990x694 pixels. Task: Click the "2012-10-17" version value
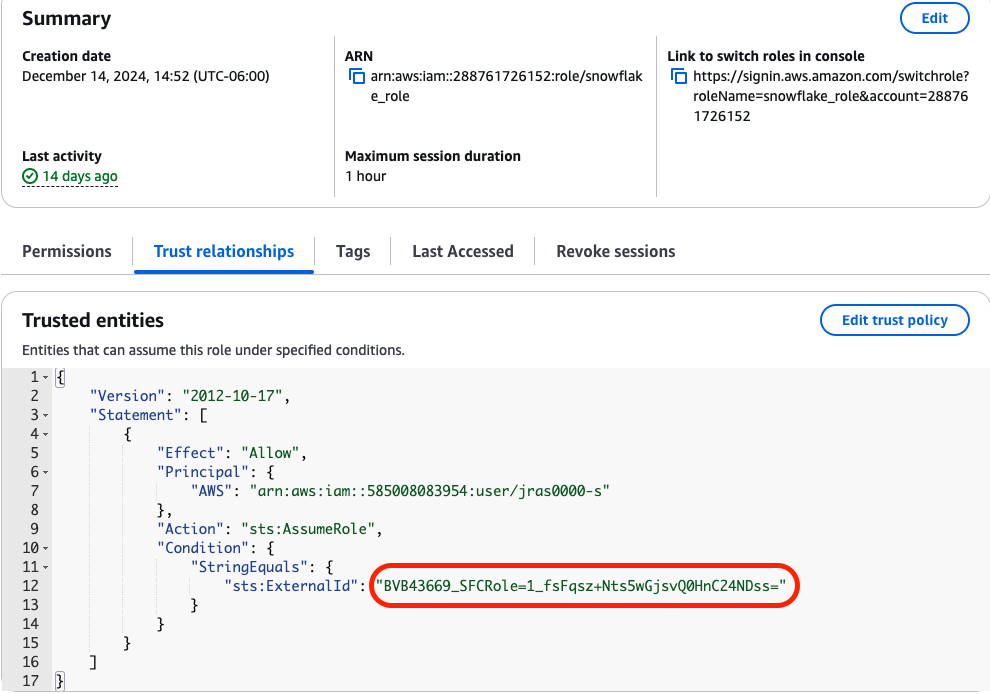pos(232,396)
